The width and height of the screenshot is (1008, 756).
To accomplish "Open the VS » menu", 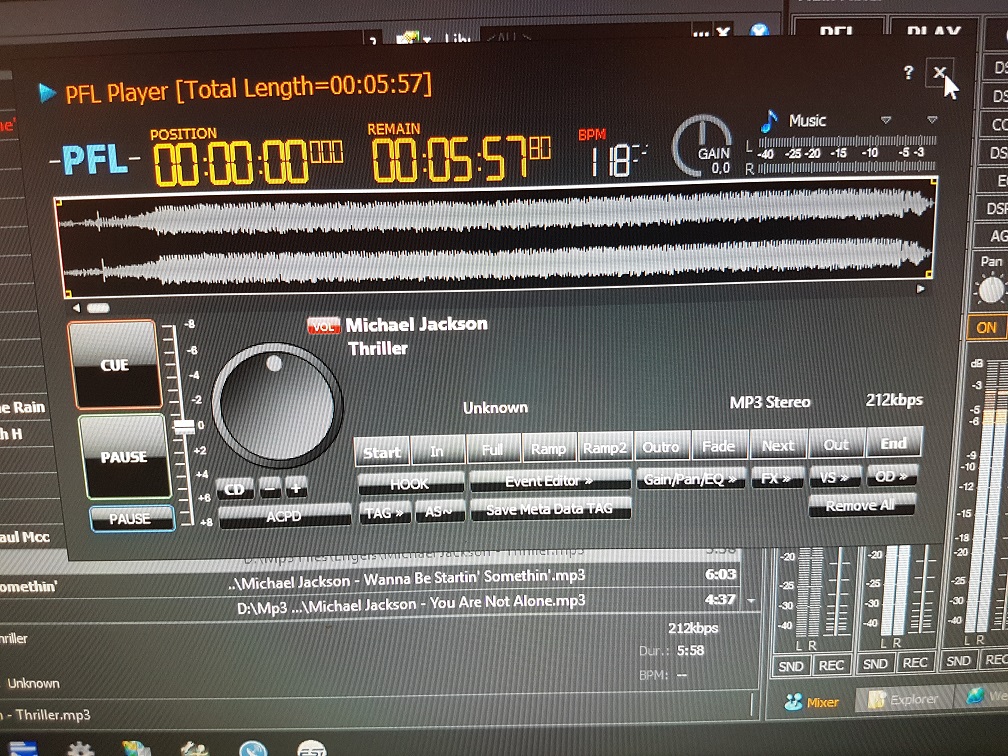I will coord(834,476).
